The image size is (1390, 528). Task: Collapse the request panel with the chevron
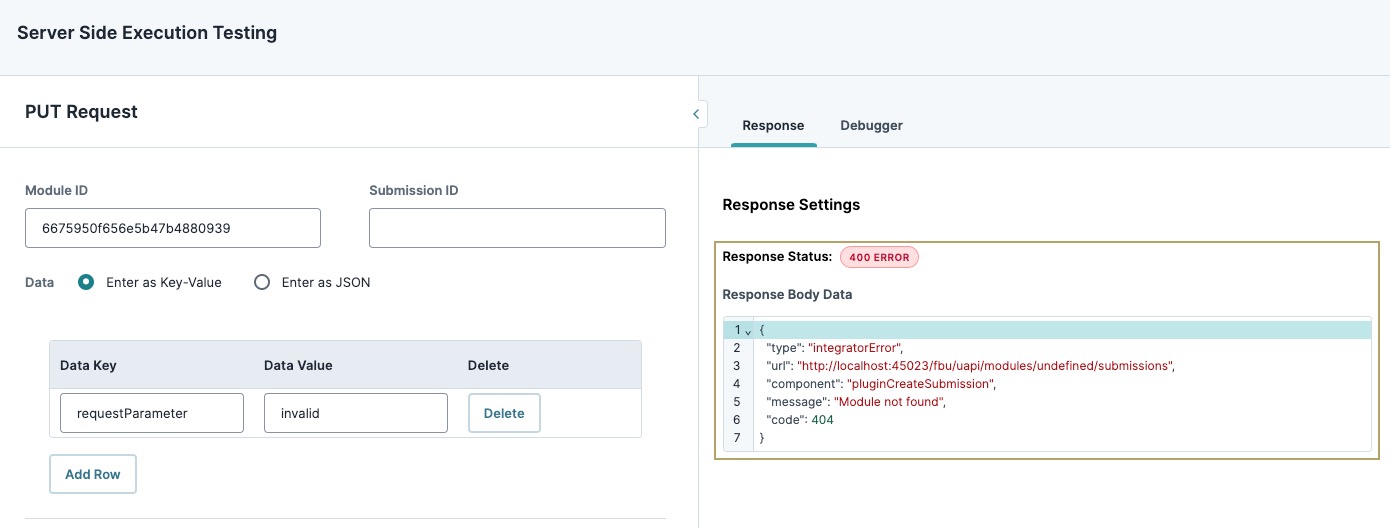point(696,114)
